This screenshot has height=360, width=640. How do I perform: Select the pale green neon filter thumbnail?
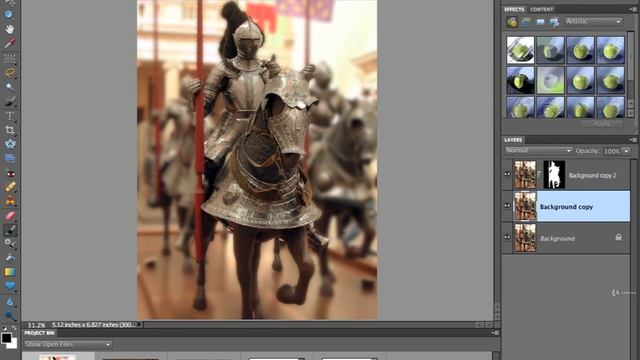tap(550, 80)
